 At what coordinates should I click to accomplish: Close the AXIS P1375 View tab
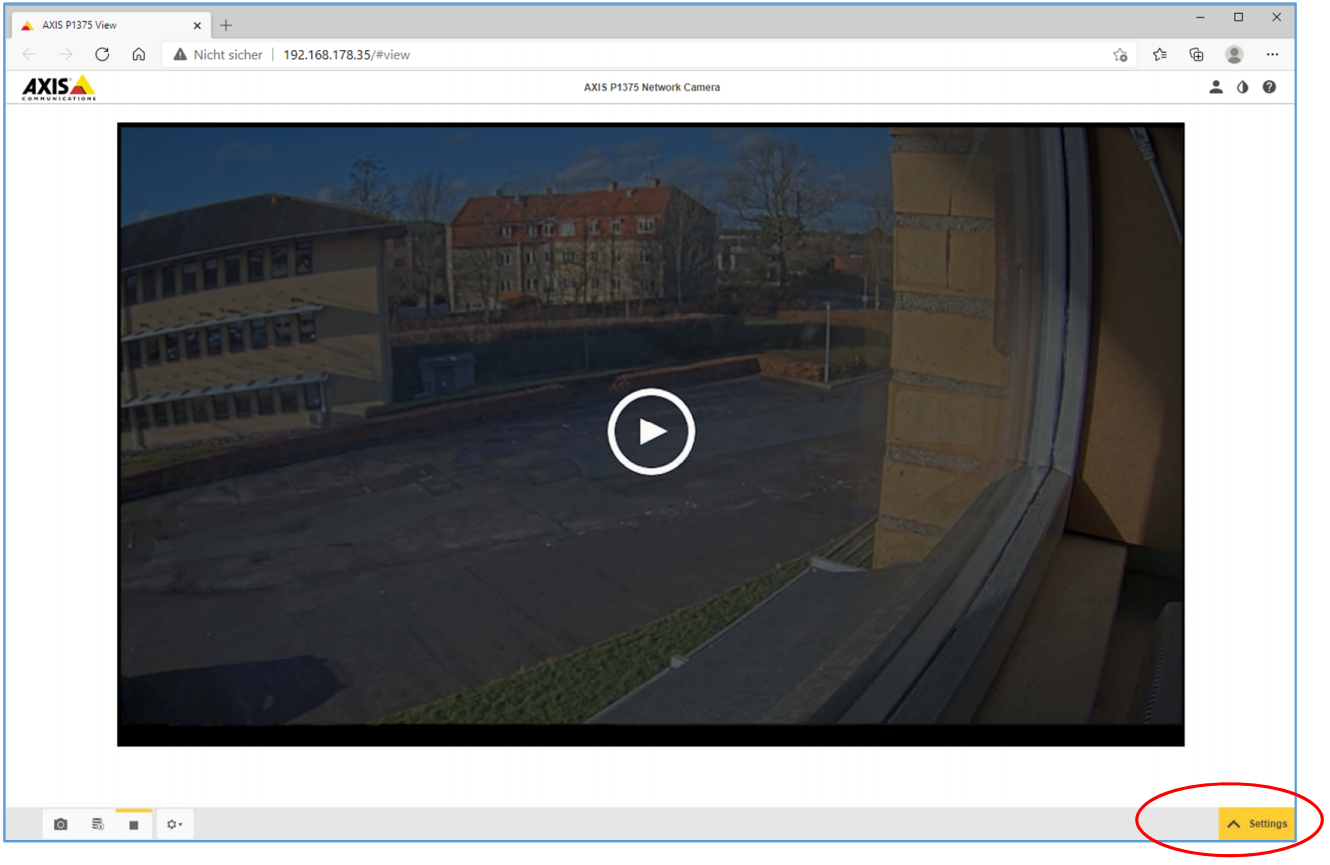pos(197,25)
